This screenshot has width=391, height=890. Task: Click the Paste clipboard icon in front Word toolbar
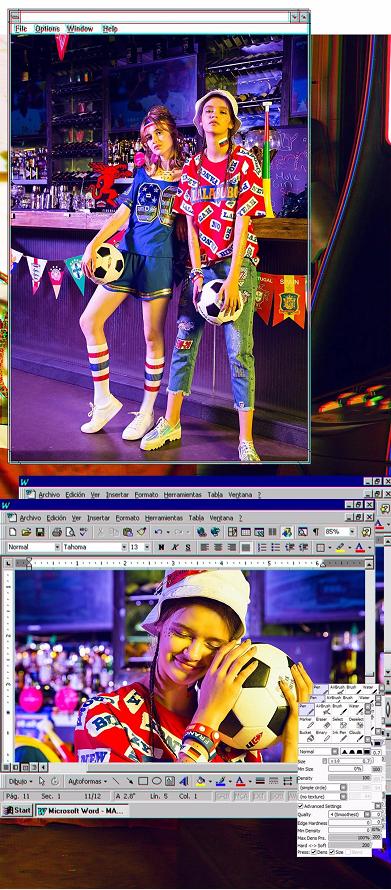128,532
